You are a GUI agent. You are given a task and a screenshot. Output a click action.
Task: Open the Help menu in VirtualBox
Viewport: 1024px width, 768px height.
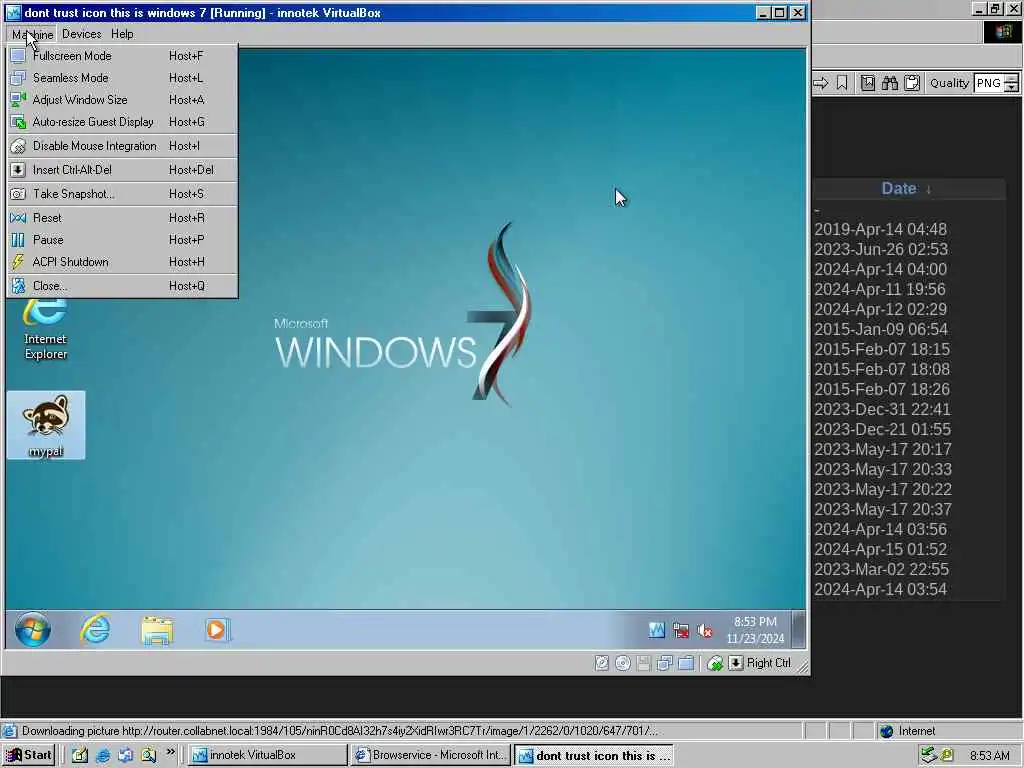(x=122, y=34)
